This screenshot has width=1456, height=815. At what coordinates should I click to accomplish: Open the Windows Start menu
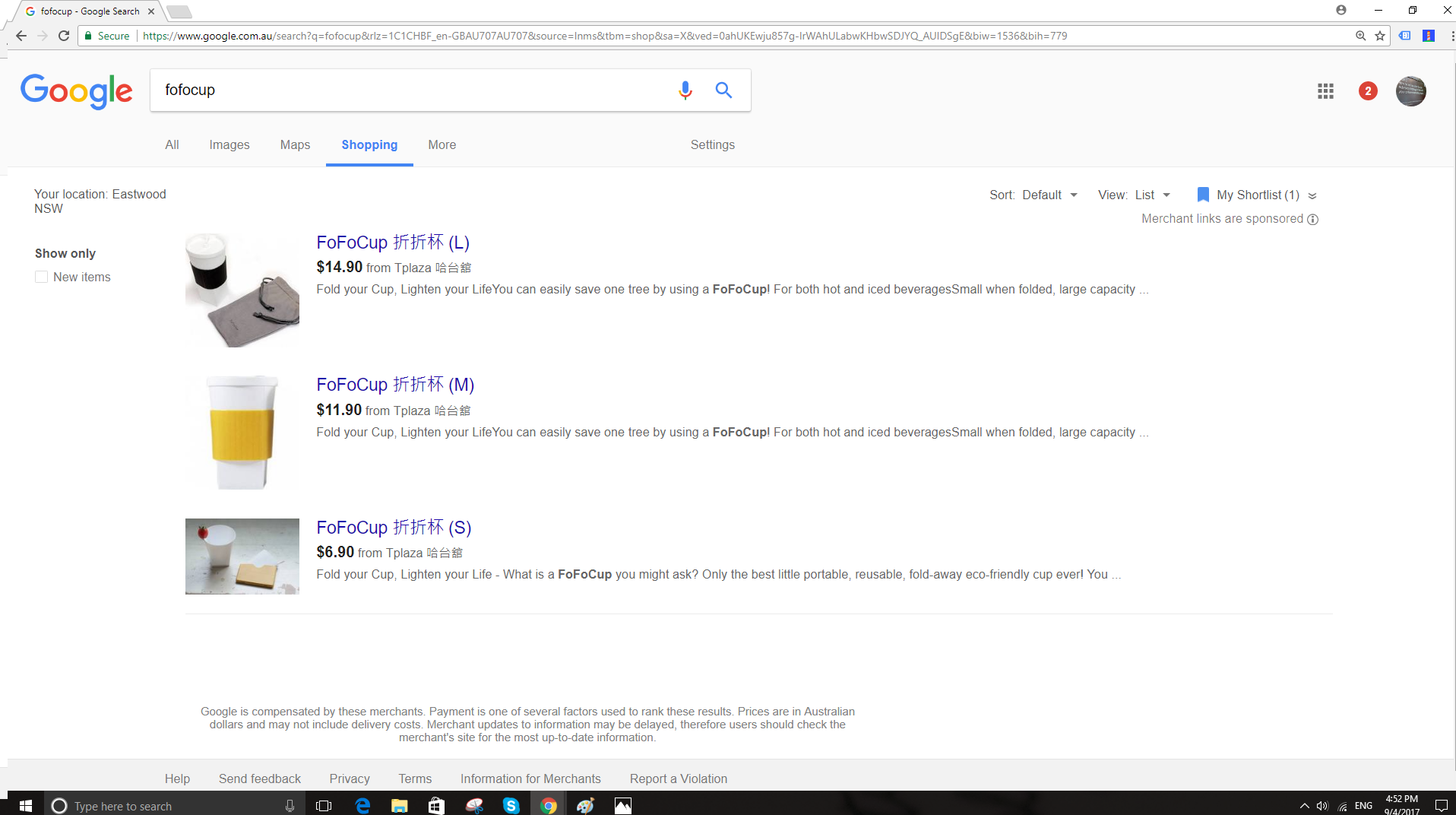pos(25,805)
